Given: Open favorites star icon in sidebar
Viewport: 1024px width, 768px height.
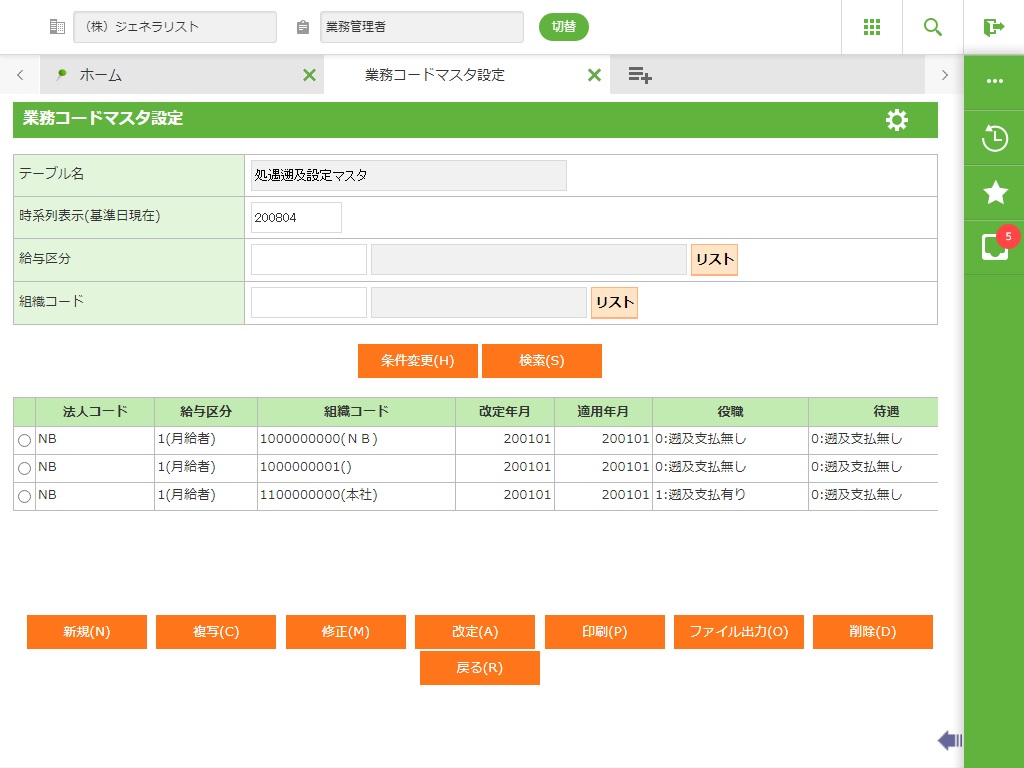Looking at the screenshot, I should tap(994, 193).
